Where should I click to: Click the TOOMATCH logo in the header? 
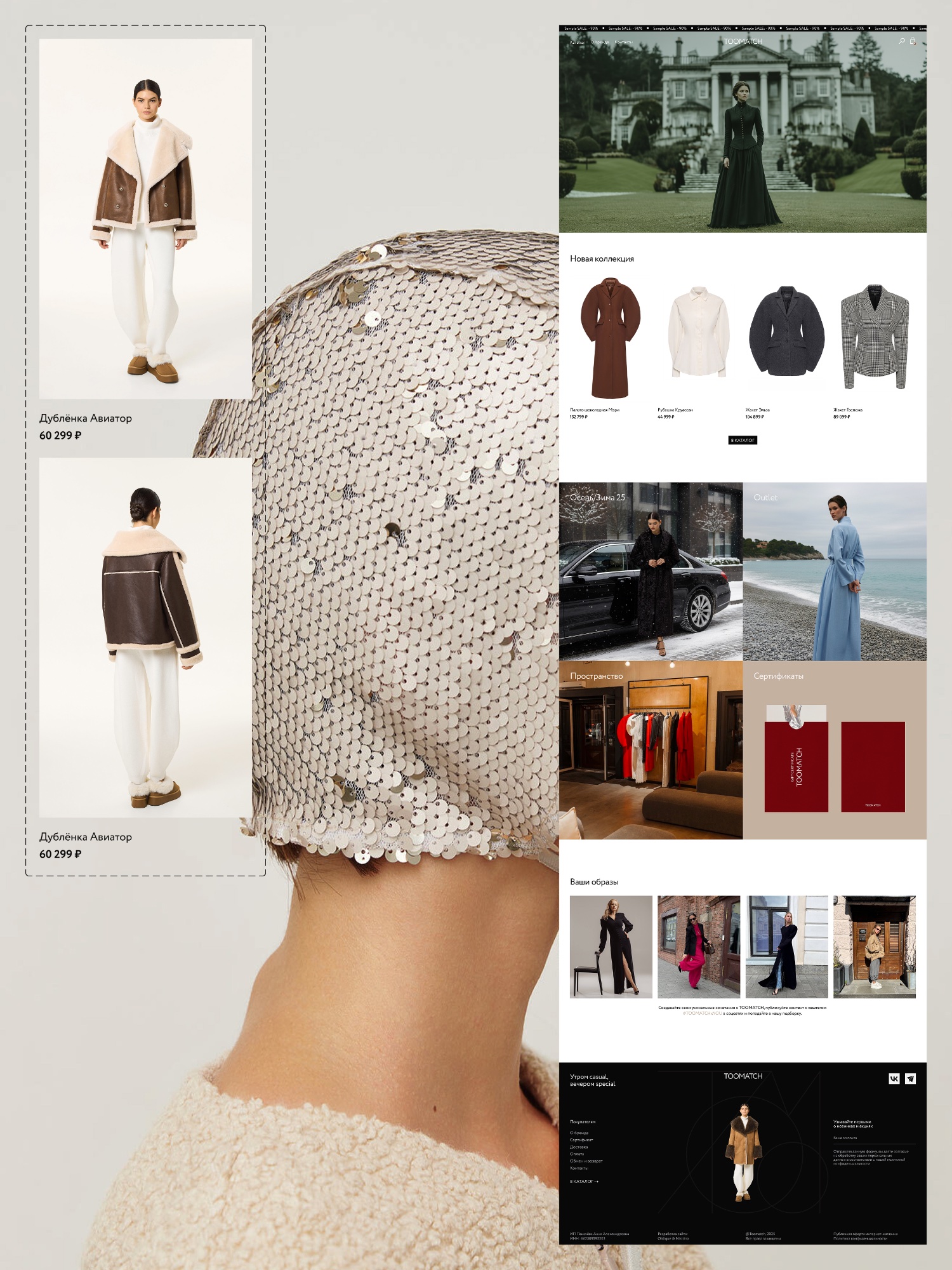743,41
